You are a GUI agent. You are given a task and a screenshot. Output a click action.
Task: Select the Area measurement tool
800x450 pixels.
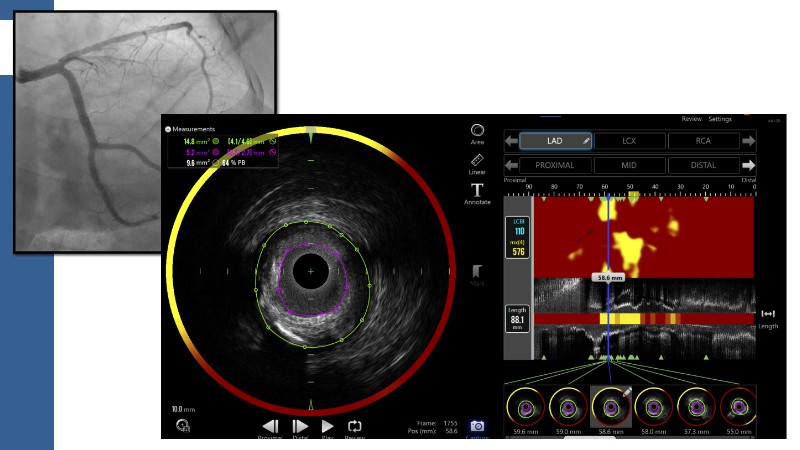pyautogui.click(x=477, y=133)
